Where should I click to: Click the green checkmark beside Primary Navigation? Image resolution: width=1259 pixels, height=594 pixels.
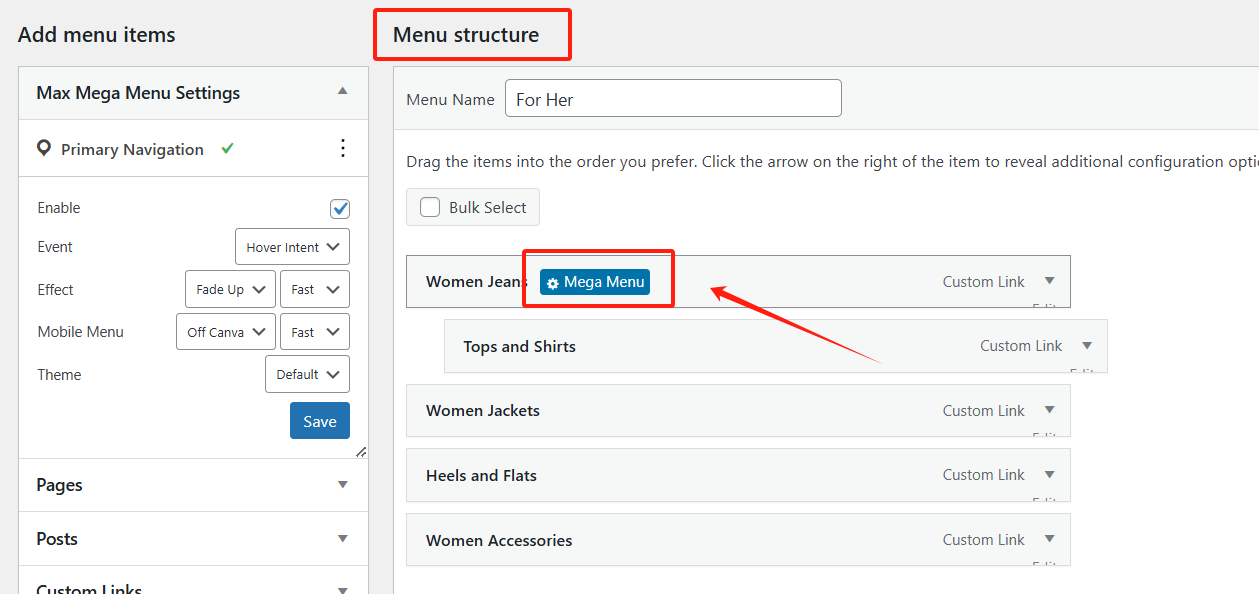(x=228, y=148)
